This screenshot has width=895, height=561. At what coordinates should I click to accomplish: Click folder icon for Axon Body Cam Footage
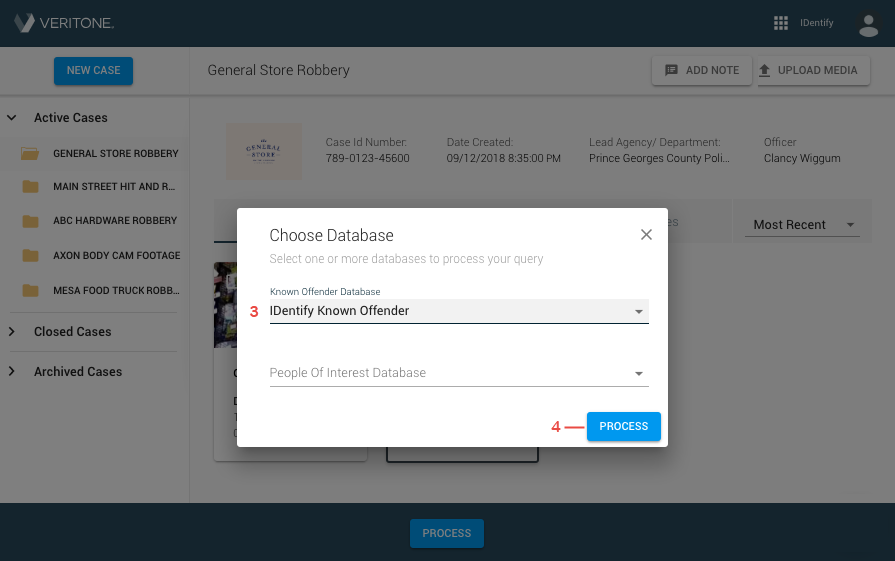click(x=30, y=256)
